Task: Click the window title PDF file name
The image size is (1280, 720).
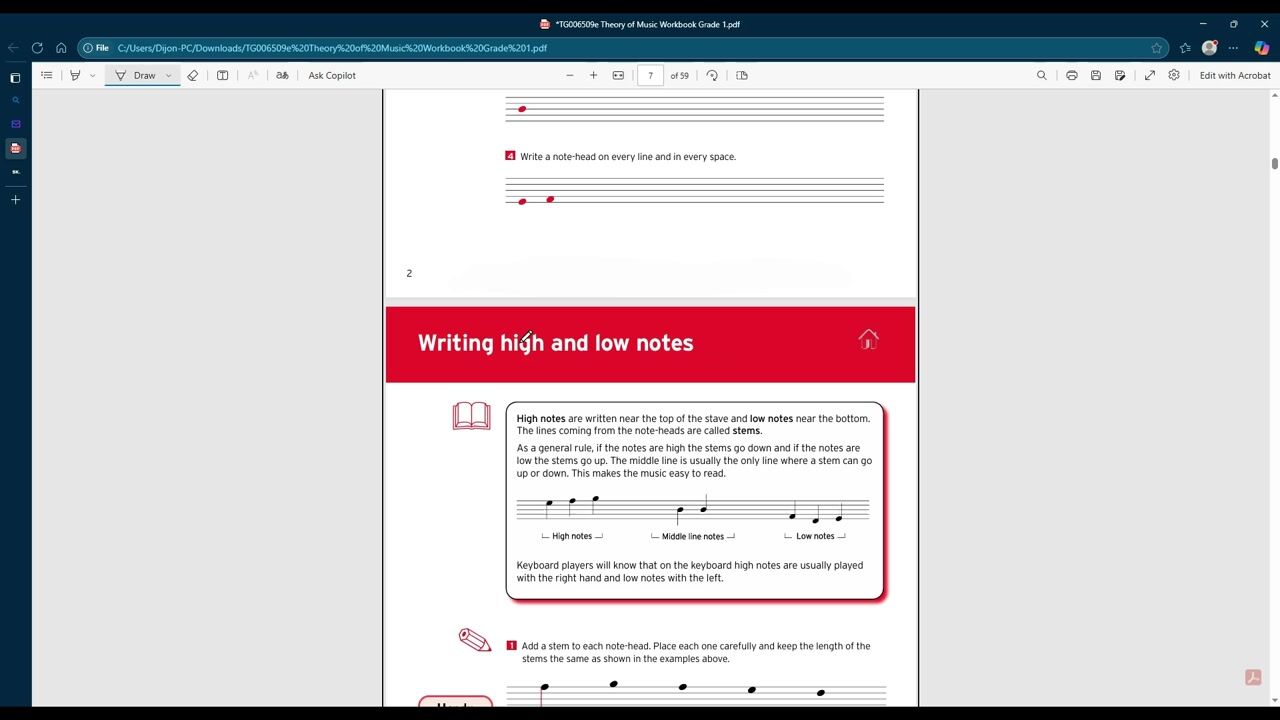Action: 648,24
